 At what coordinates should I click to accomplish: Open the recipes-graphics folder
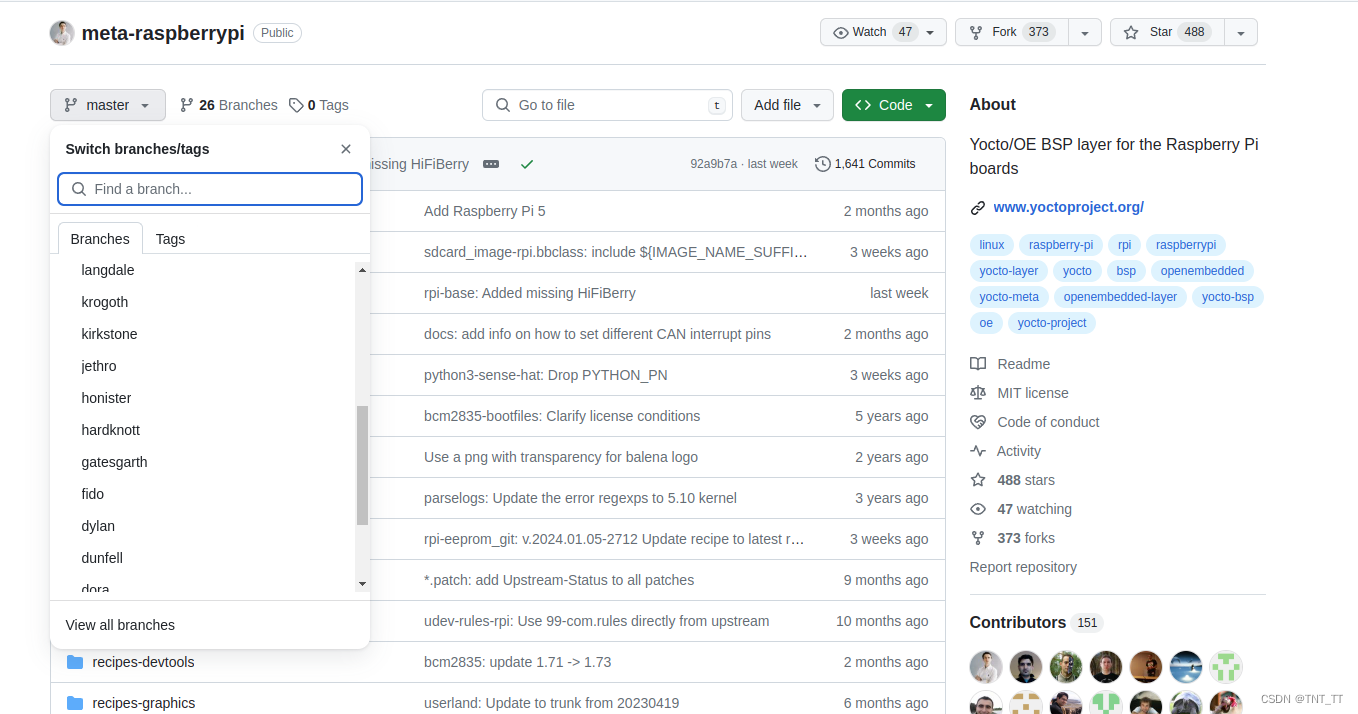click(x=144, y=703)
